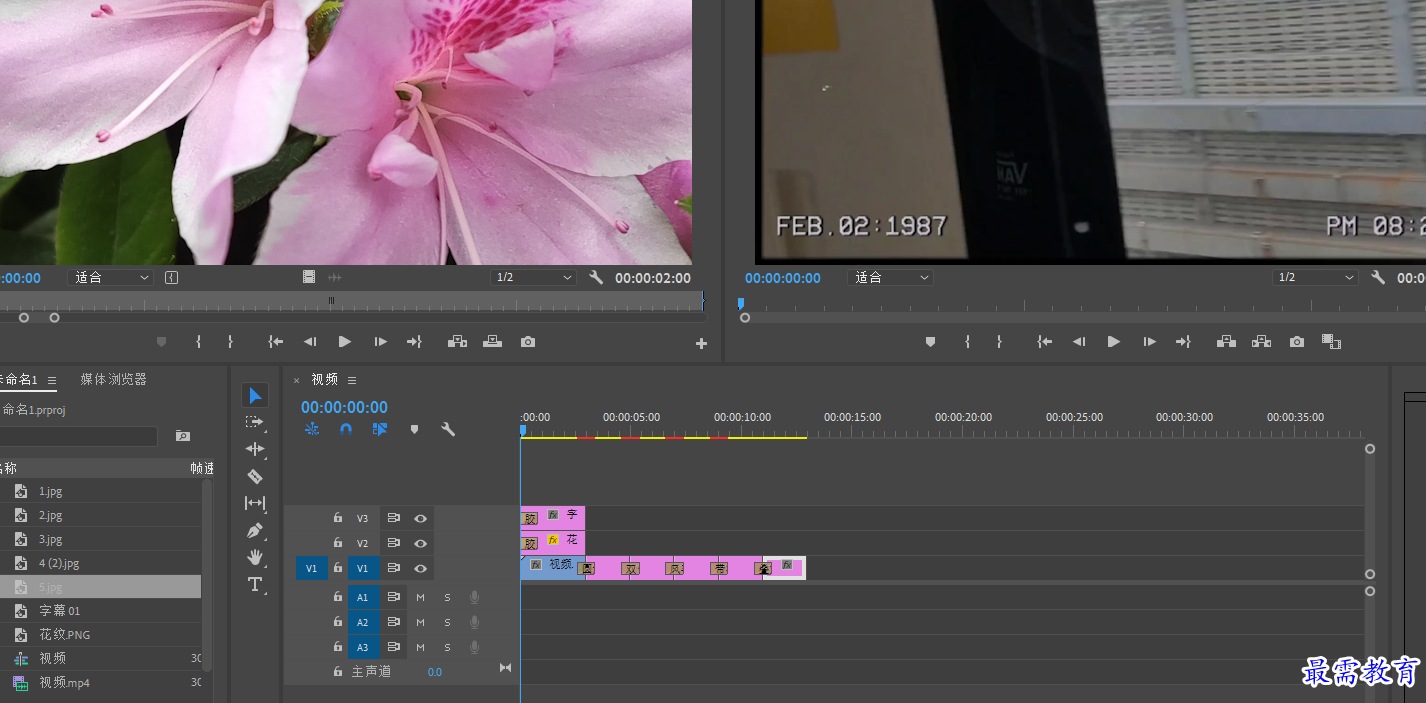This screenshot has width=1426, height=703.
Task: Select the 视频 clip on V1 track
Action: [x=553, y=568]
